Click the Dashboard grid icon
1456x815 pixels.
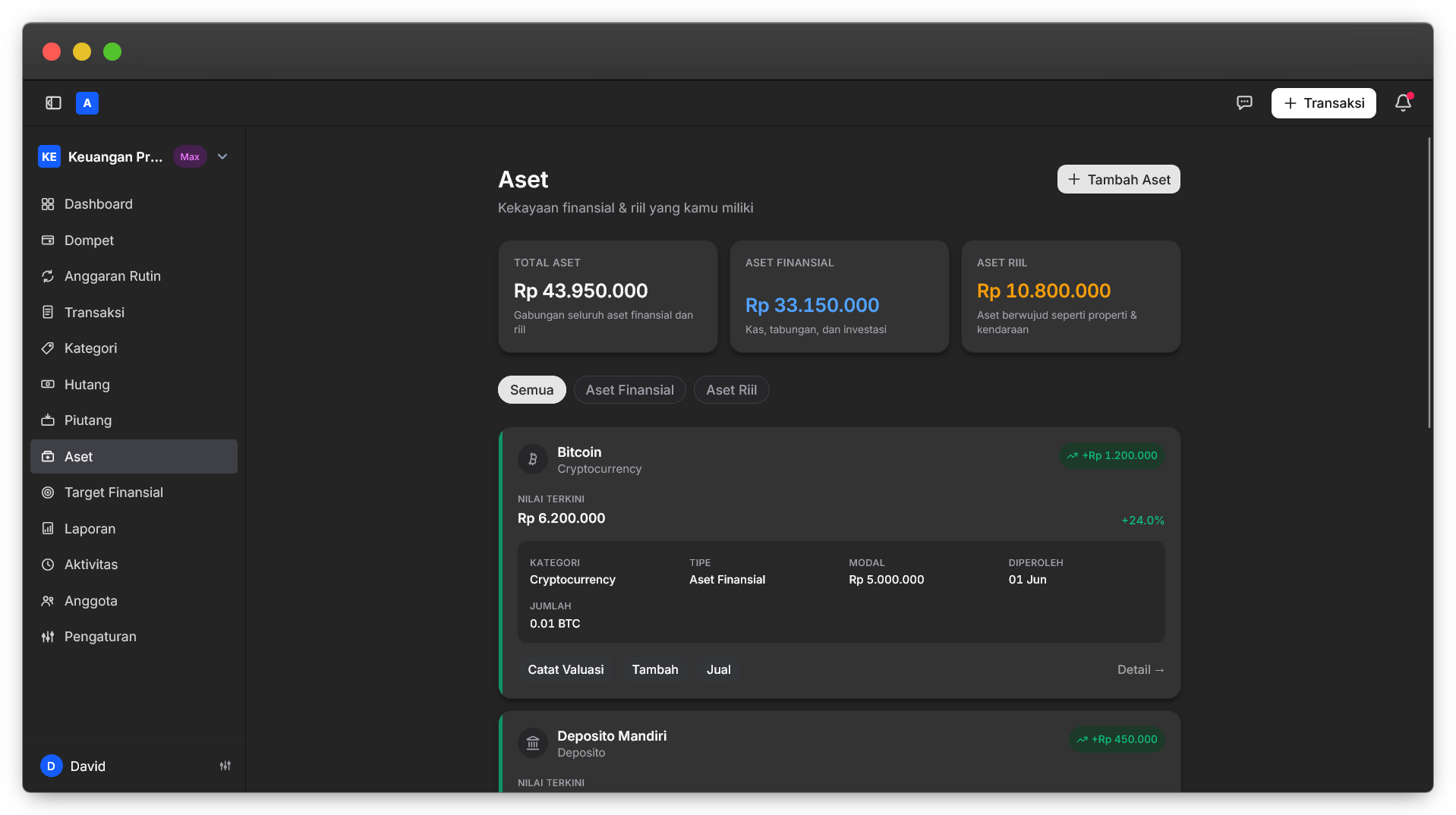48,204
